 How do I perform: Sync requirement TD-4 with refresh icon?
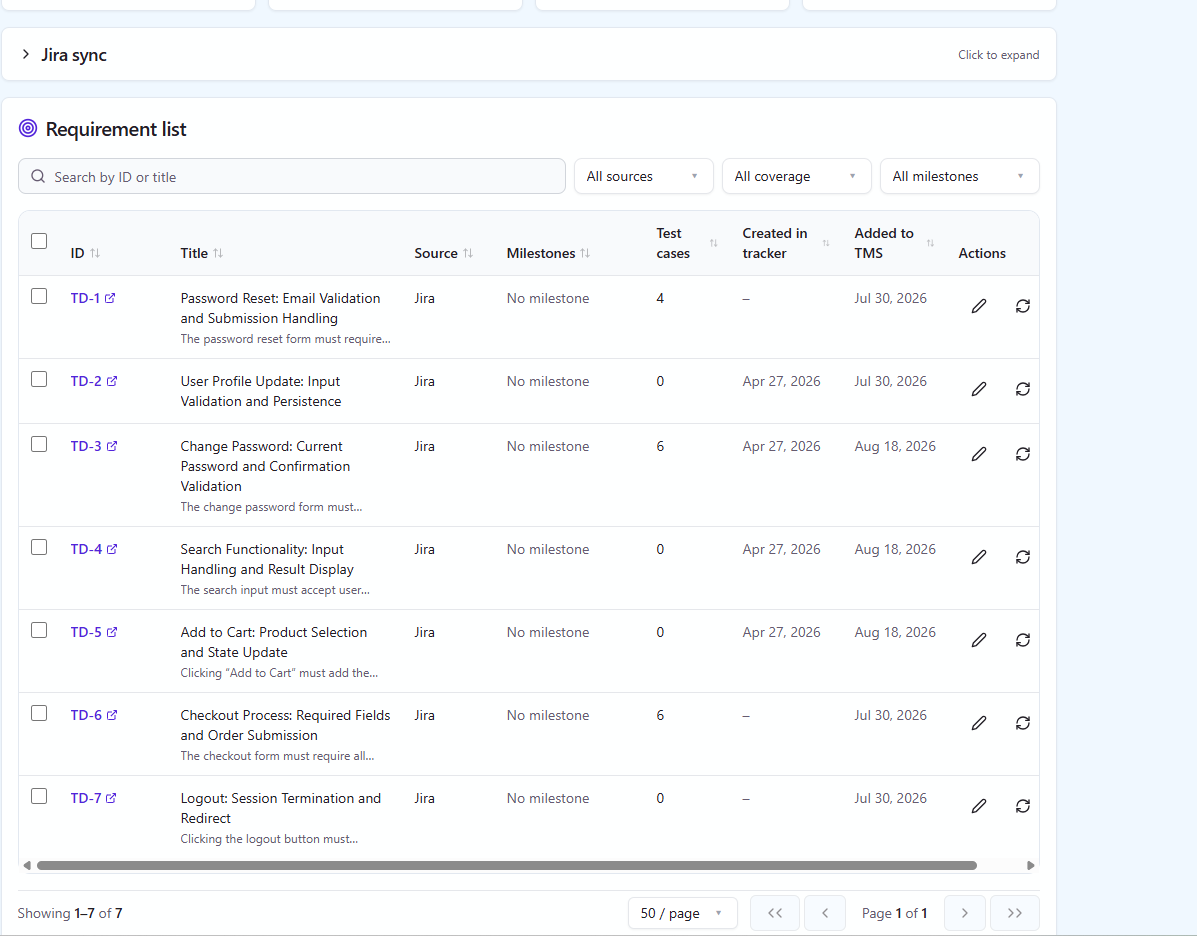coord(1023,557)
